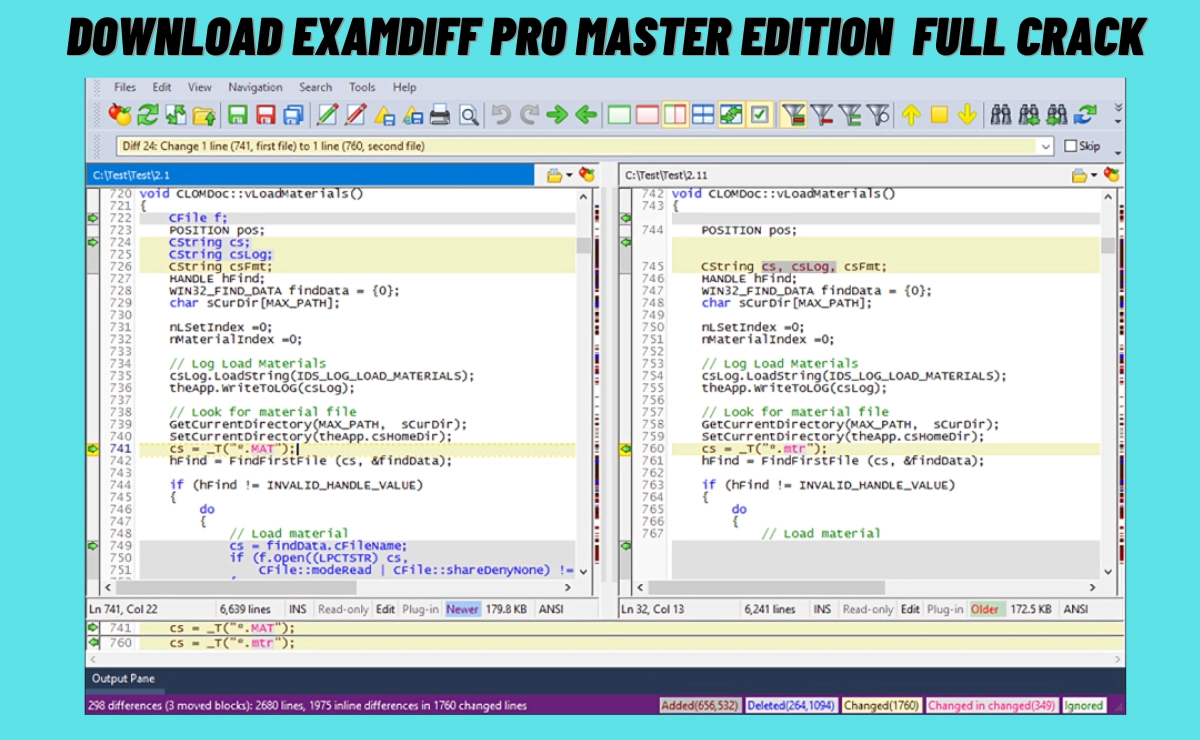Click the green Save first file icon
The width and height of the screenshot is (1200, 740).
237,115
